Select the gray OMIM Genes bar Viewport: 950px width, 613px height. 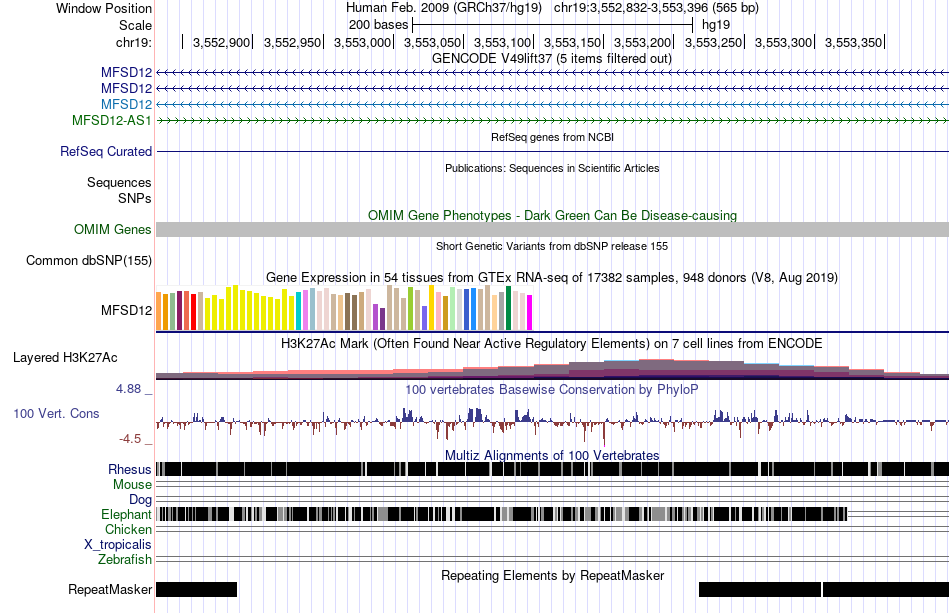(x=552, y=229)
